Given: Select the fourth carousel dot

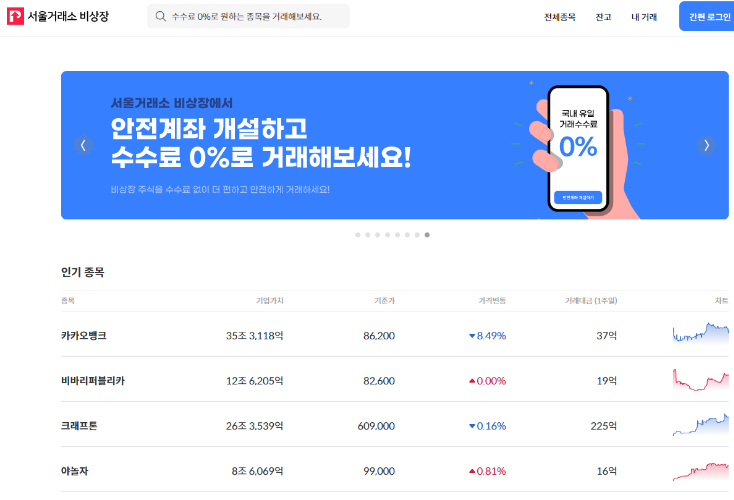Looking at the screenshot, I should point(387,235).
